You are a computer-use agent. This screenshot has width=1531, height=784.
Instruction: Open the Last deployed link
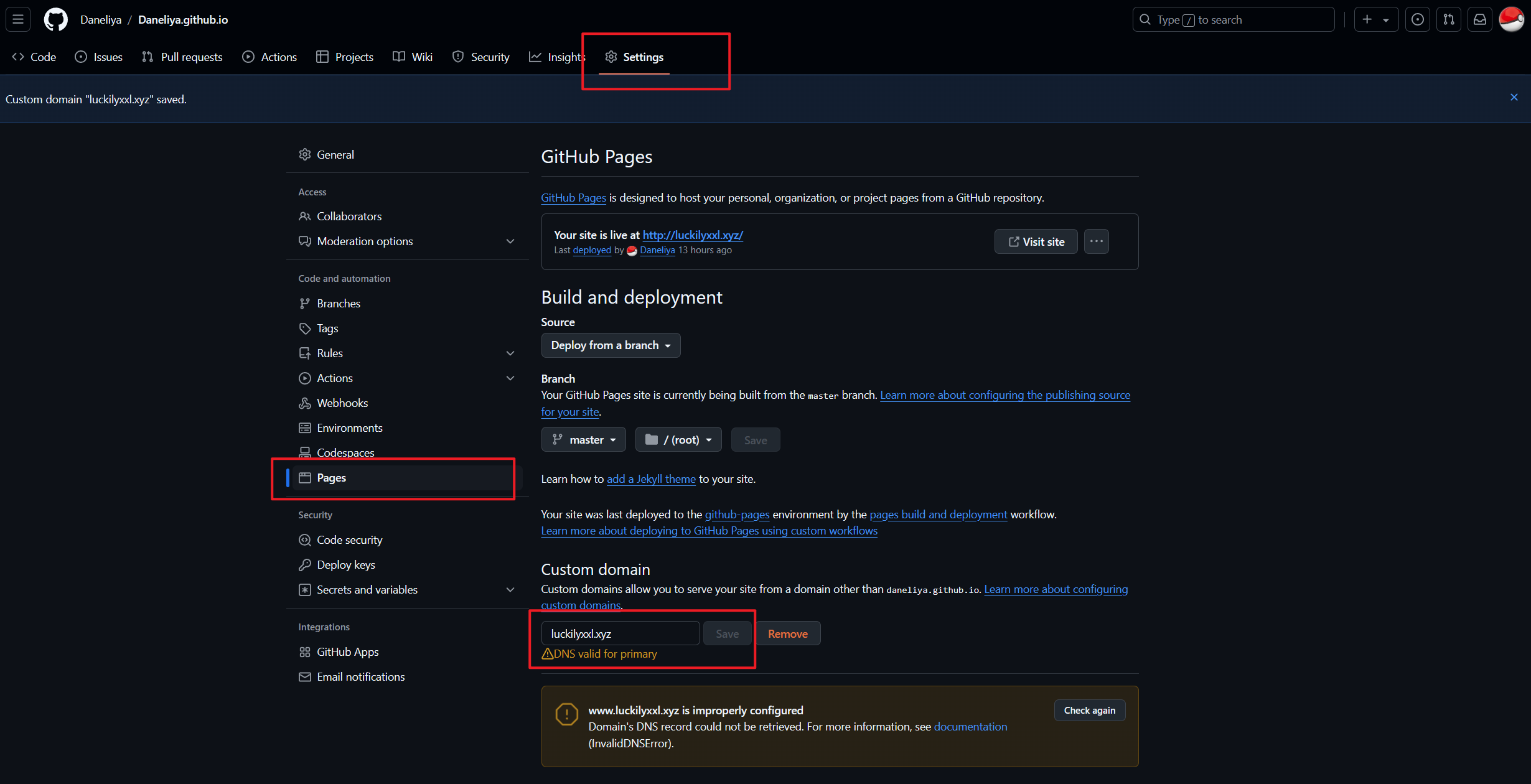point(592,250)
